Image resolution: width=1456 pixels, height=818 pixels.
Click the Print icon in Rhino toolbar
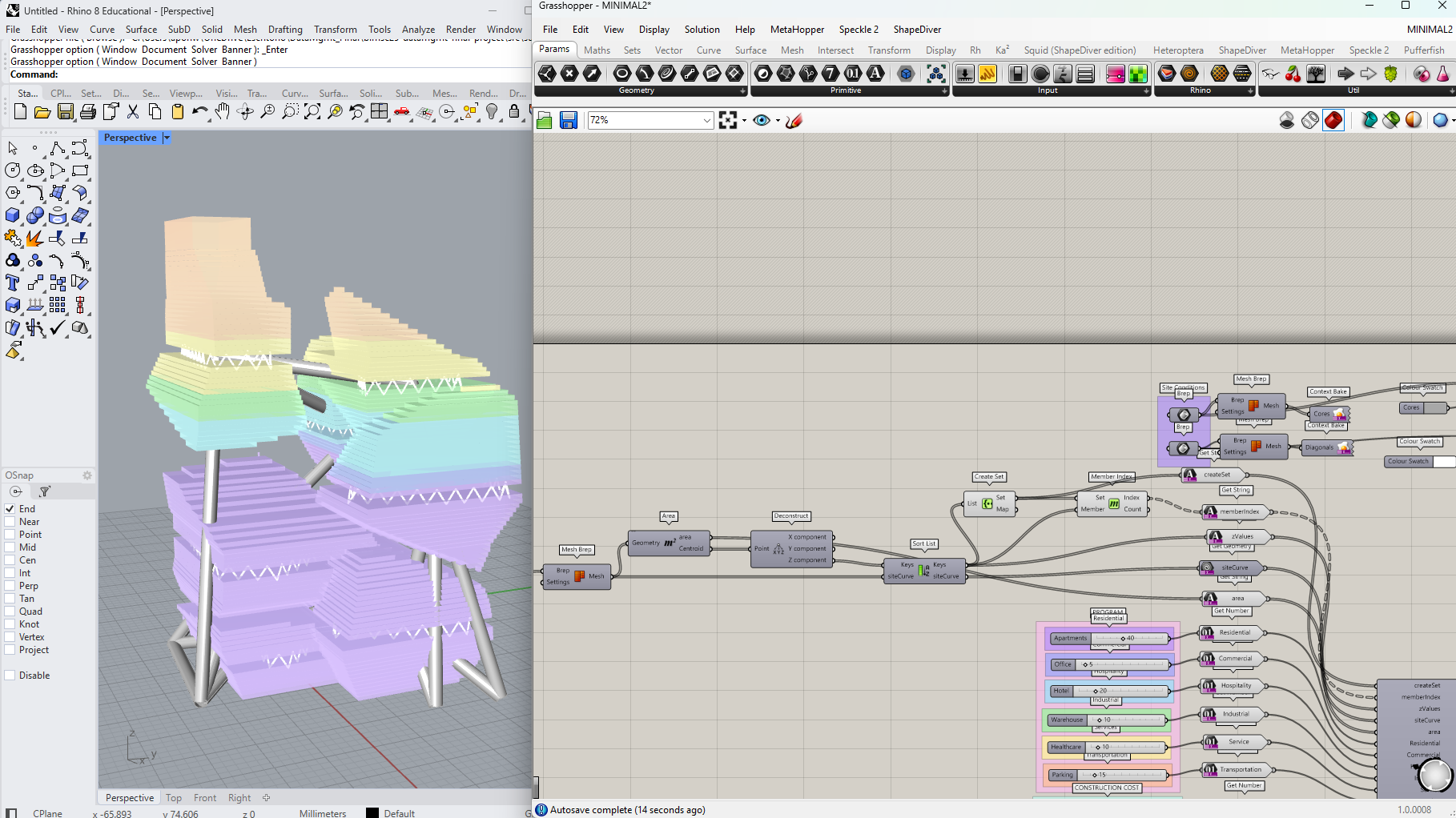coord(88,112)
